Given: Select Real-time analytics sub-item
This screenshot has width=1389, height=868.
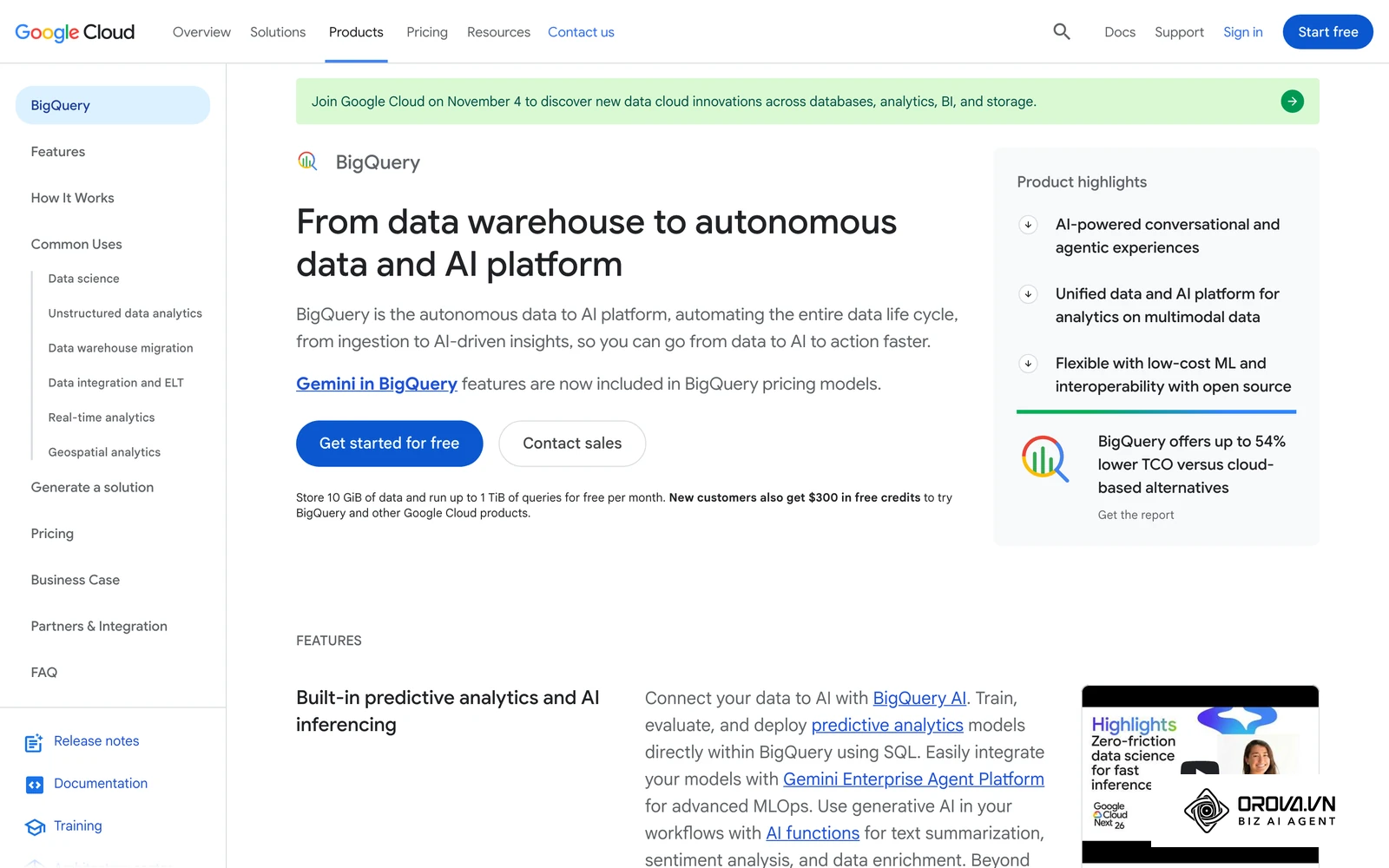Looking at the screenshot, I should (x=102, y=418).
